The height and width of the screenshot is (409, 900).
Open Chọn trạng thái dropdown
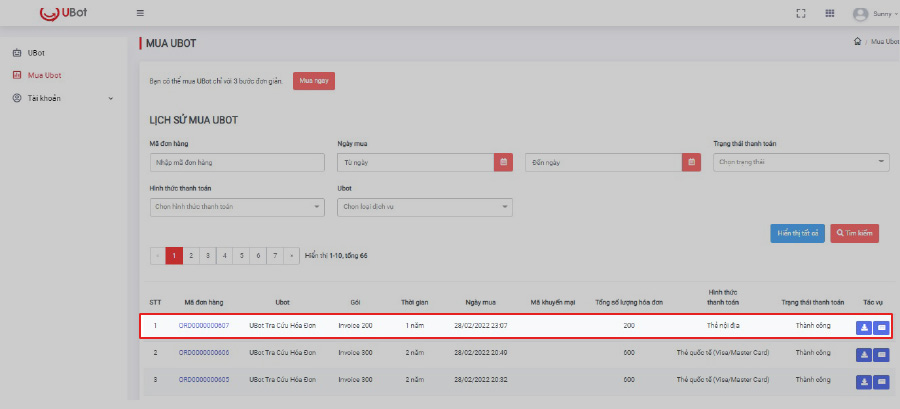click(801, 162)
